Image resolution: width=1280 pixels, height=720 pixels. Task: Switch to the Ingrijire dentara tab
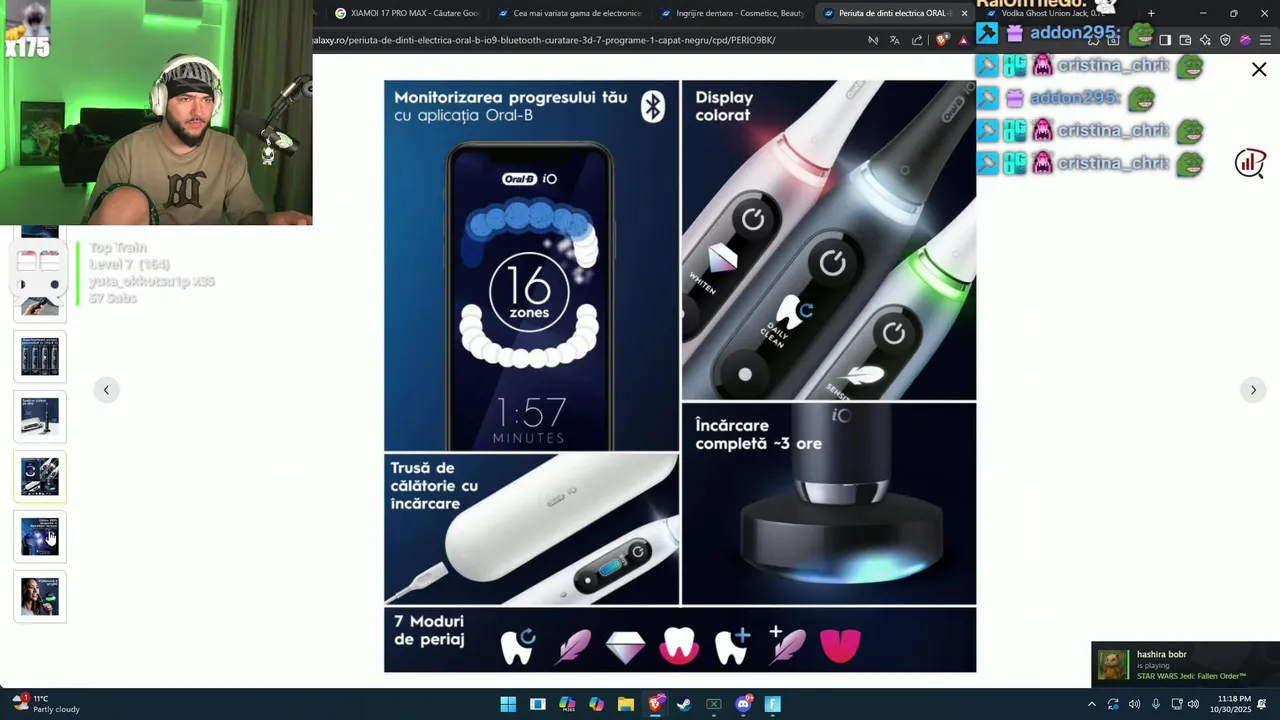(733, 13)
